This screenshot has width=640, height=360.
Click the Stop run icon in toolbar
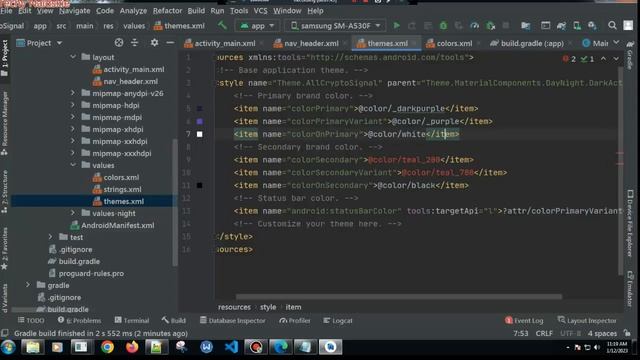506,26
